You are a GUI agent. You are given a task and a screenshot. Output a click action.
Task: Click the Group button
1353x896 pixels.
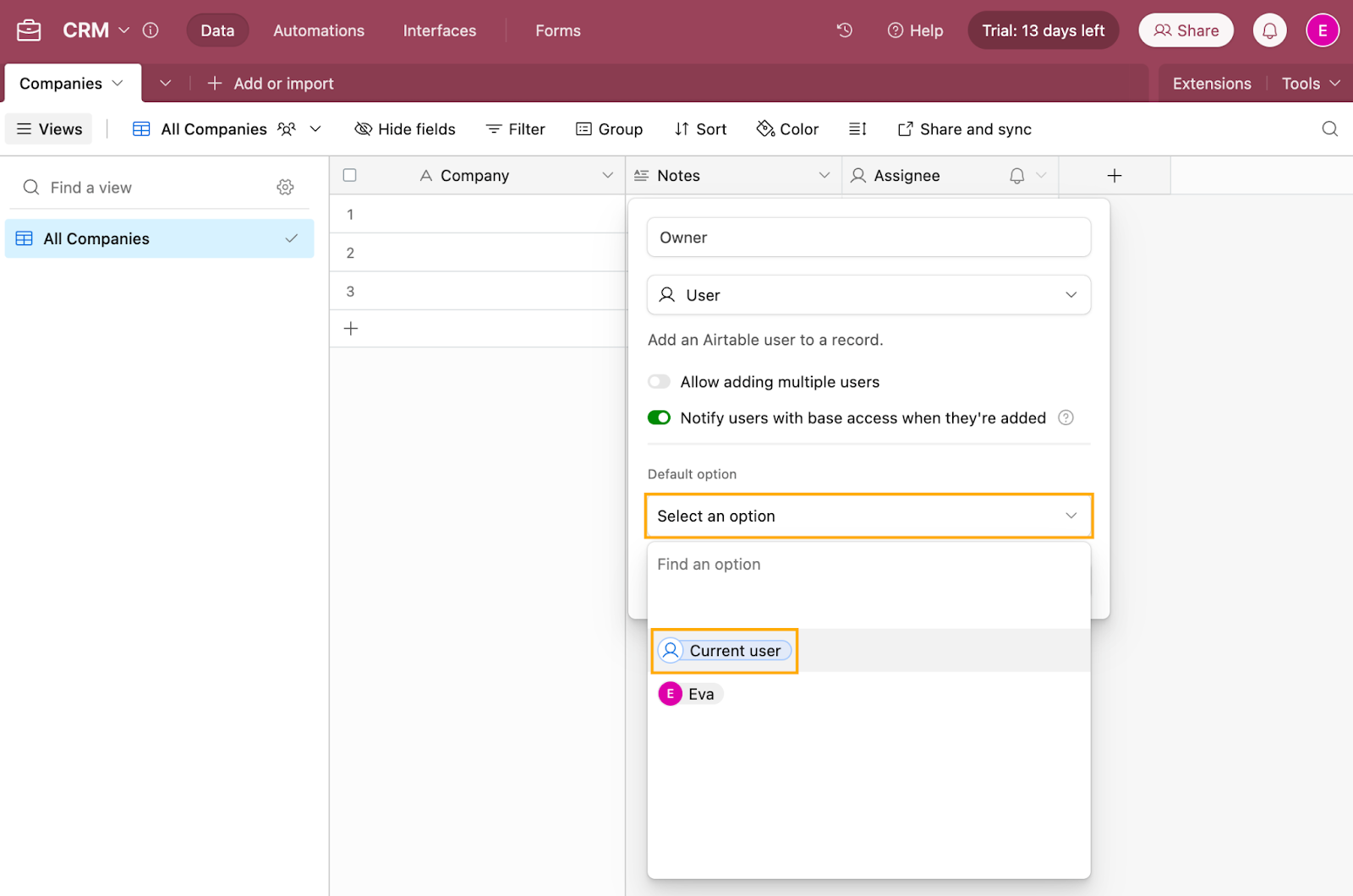(x=609, y=129)
